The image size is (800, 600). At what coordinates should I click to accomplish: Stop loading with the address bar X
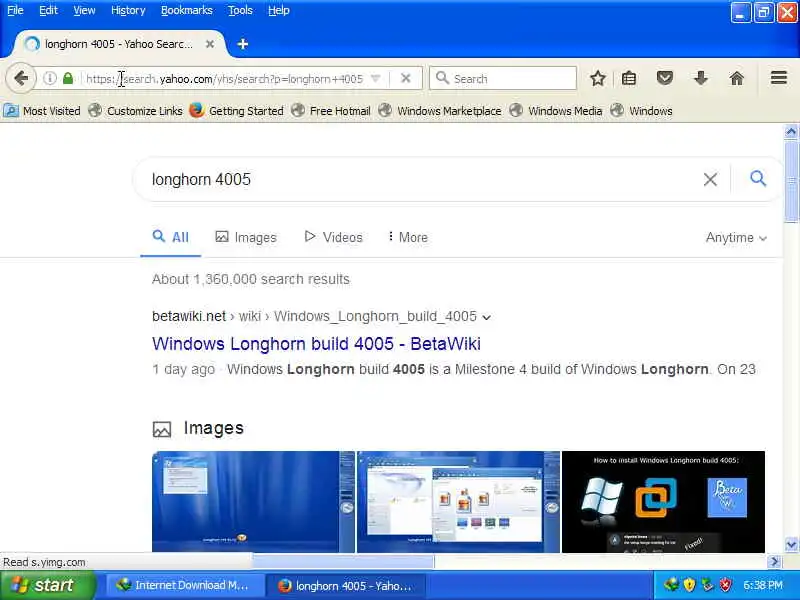406,78
